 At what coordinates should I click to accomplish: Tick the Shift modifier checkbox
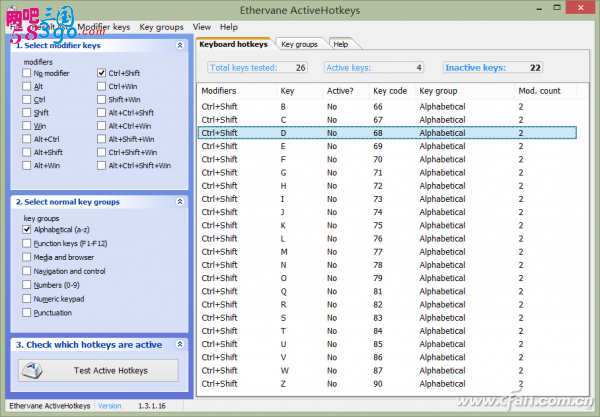pos(26,112)
